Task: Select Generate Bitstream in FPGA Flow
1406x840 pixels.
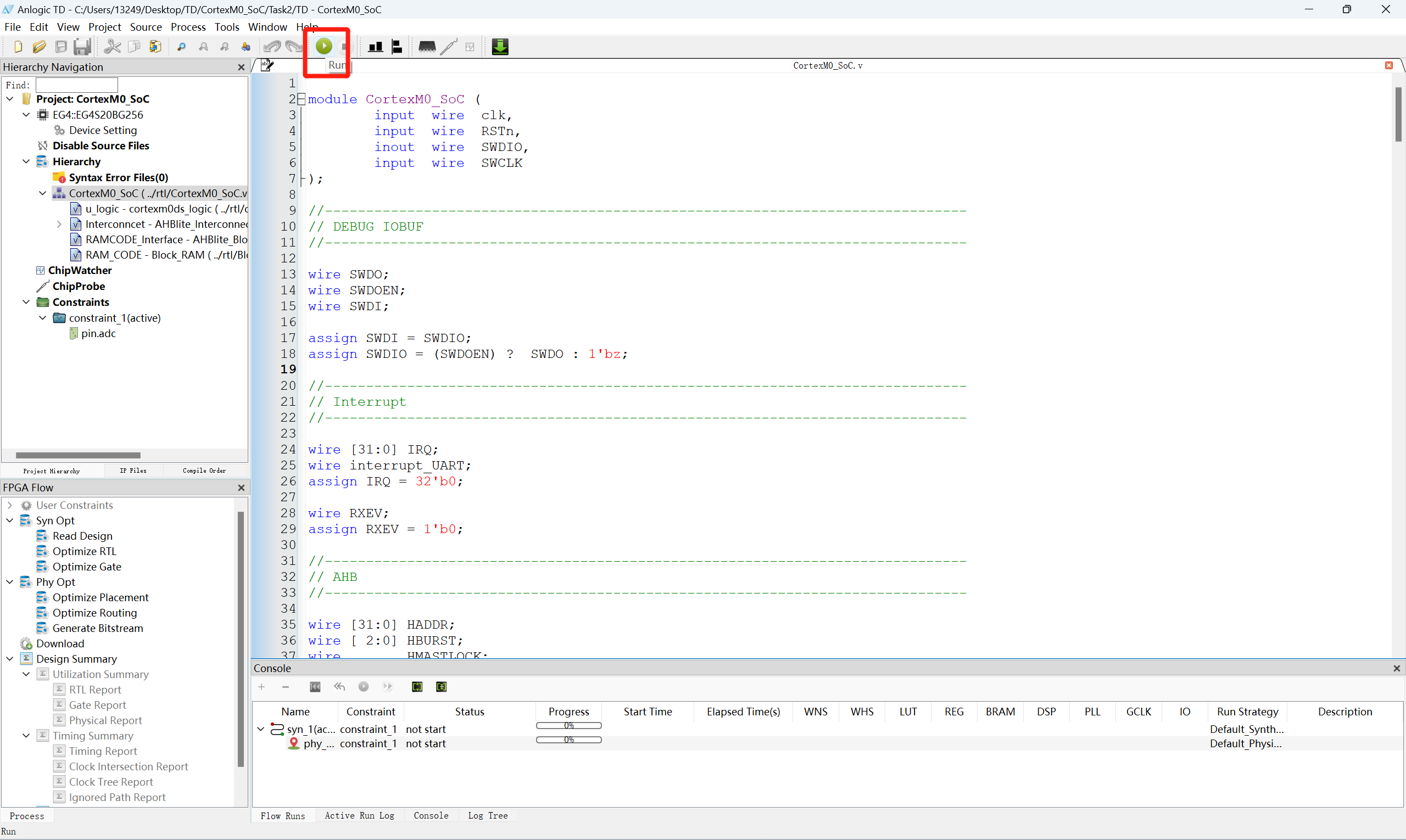Action: (x=97, y=628)
